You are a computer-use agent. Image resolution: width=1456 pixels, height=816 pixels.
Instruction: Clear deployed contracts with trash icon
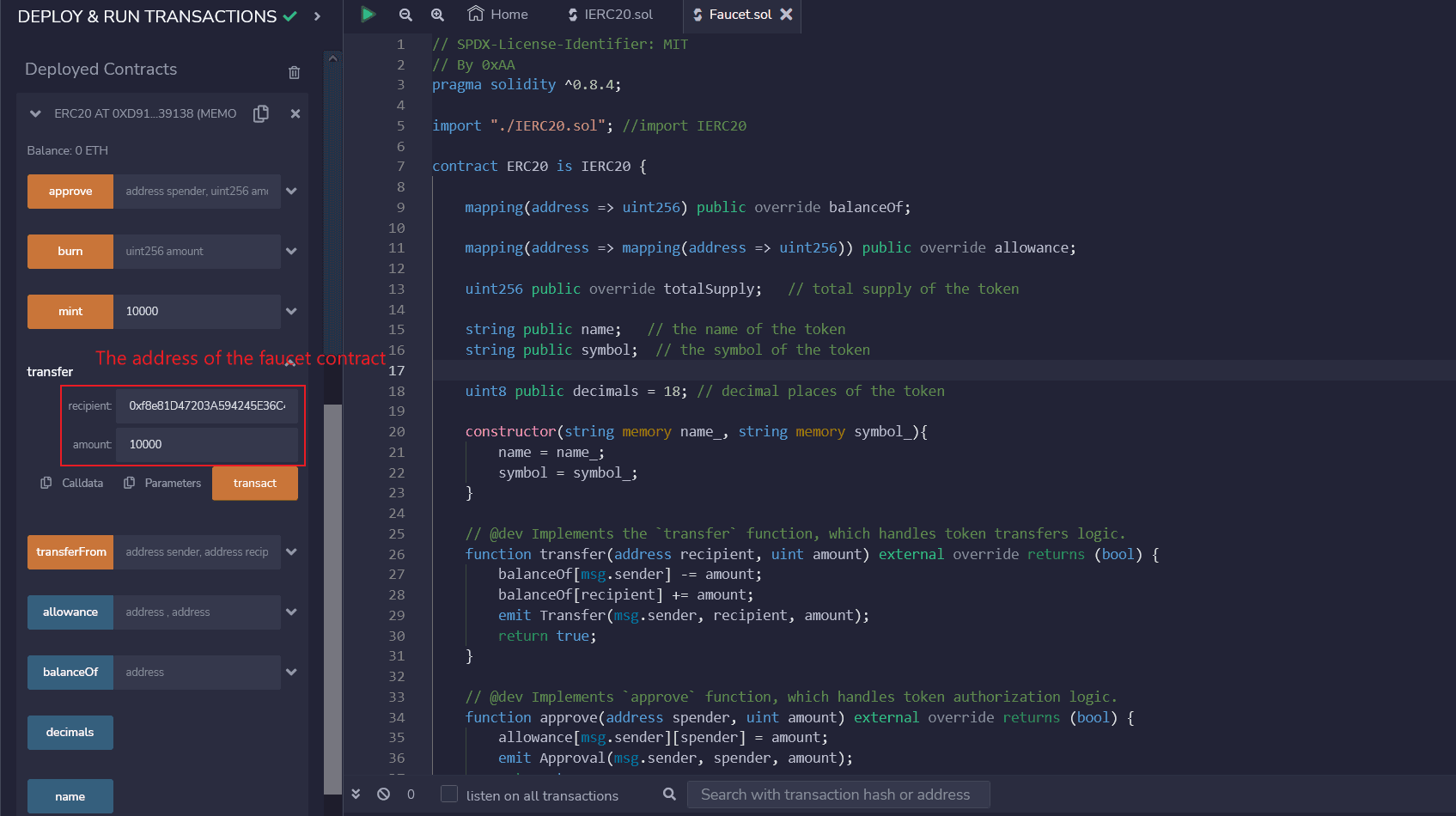294,72
